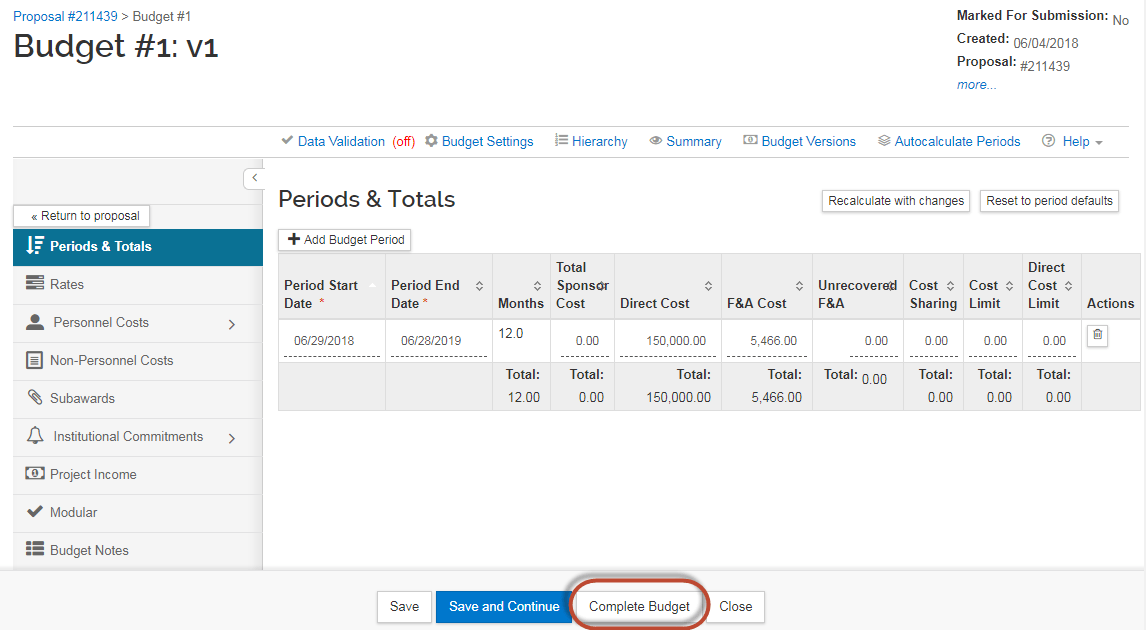The width and height of the screenshot is (1146, 630).
Task: Click Reset to period defaults button
Action: (1050, 201)
